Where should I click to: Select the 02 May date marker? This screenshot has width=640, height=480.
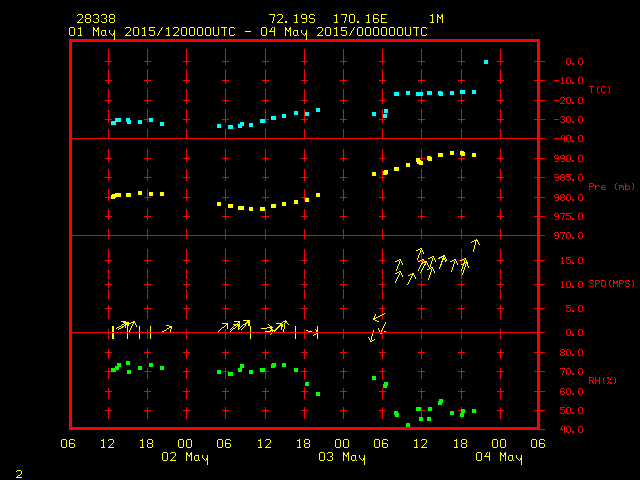click(x=185, y=458)
